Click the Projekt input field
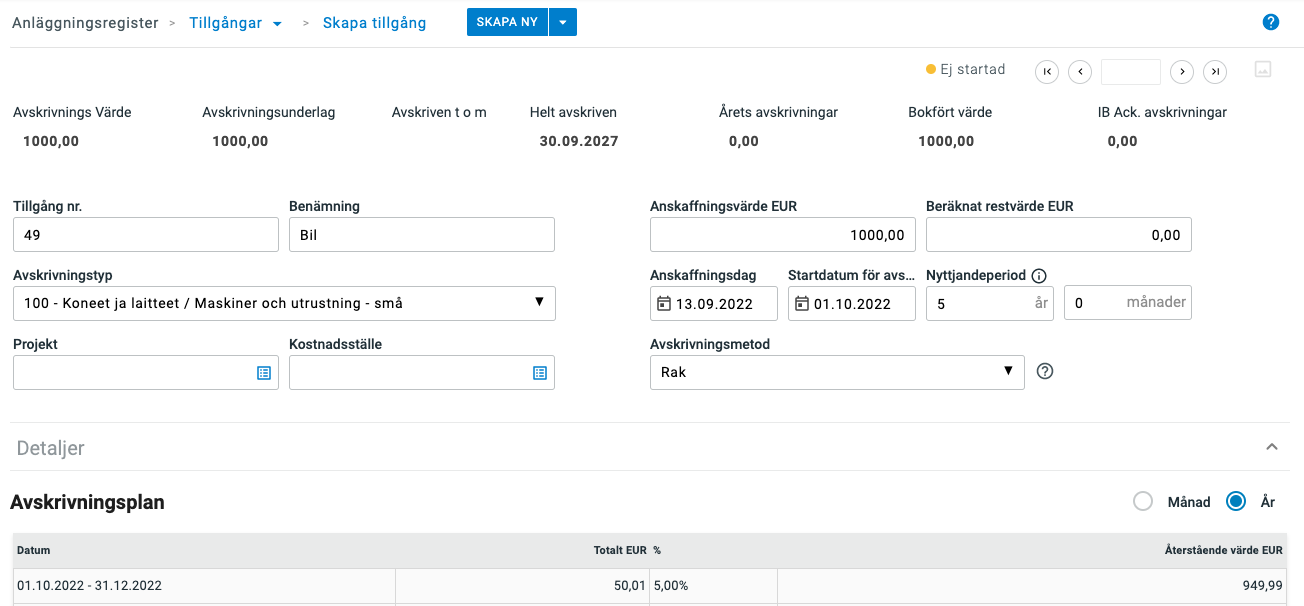Screen dimensions: 1304x606 pos(146,372)
